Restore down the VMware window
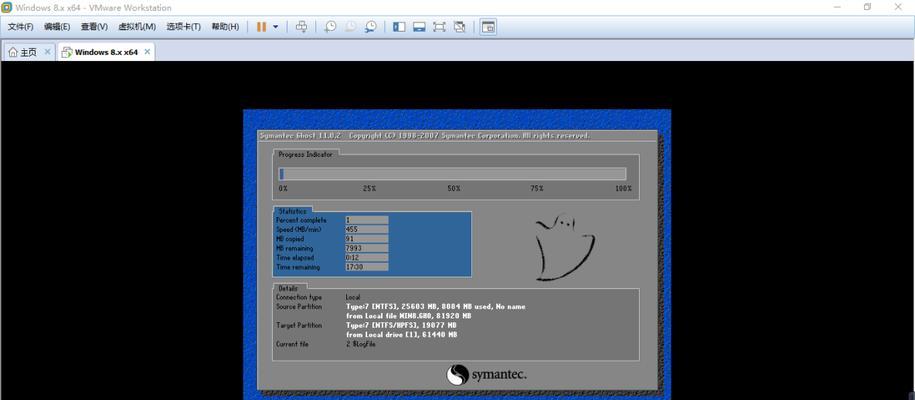Screen dimensions: 915x400 coord(868,7)
